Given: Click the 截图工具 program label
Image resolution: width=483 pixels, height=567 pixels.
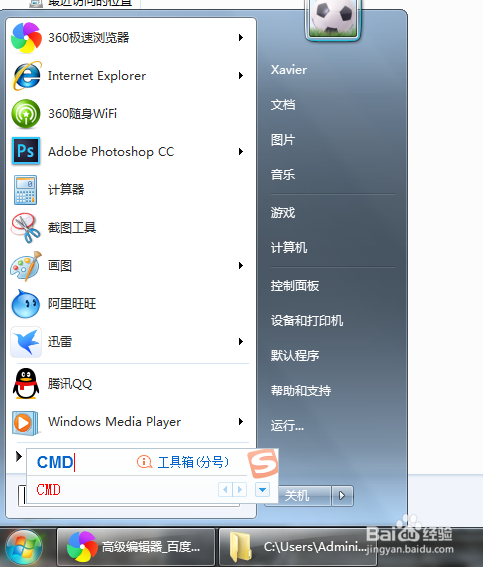Looking at the screenshot, I should click(72, 228).
